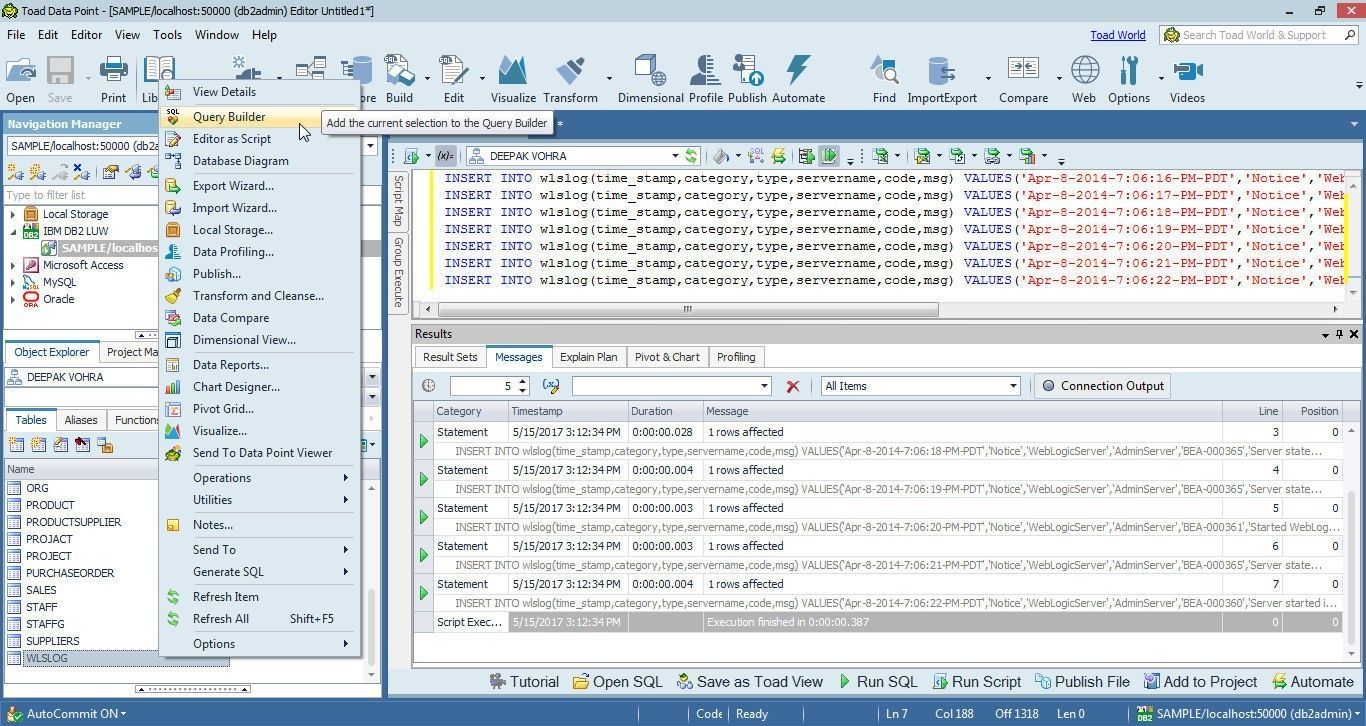The width and height of the screenshot is (1366, 726).
Task: Expand the Microsoft Access tree node
Action: pos(13,265)
